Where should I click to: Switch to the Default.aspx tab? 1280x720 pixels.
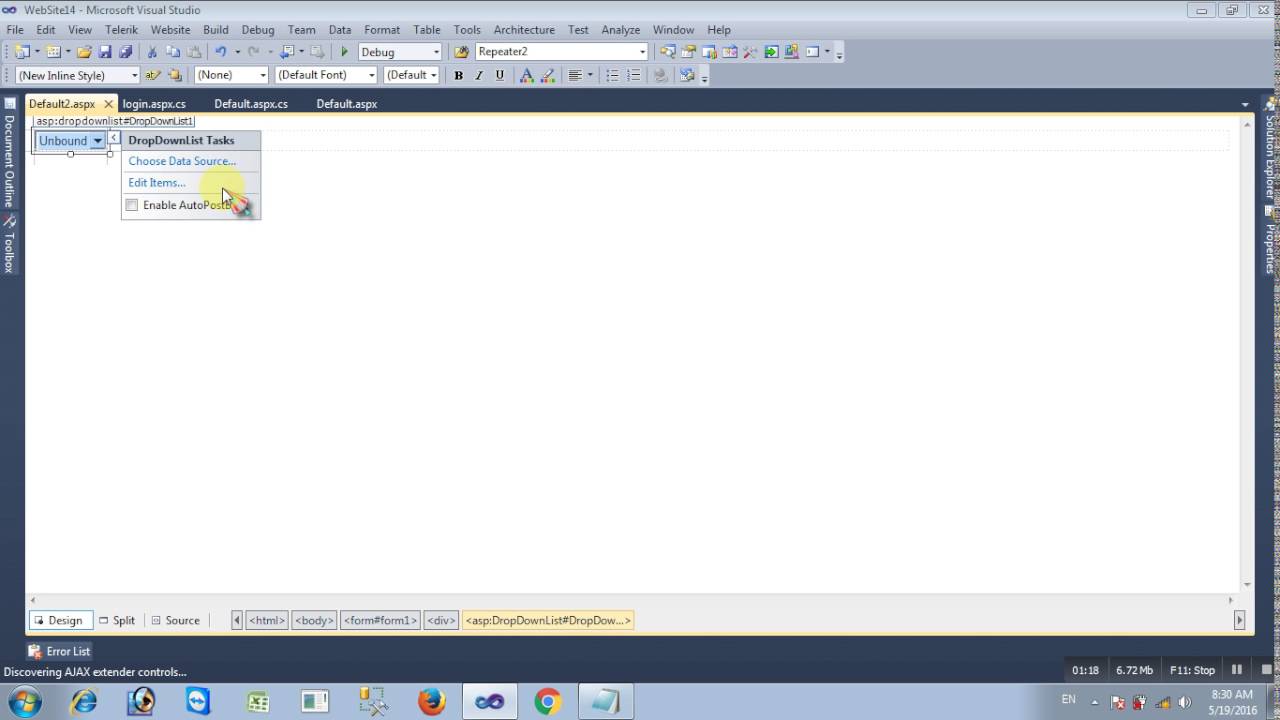[x=347, y=104]
